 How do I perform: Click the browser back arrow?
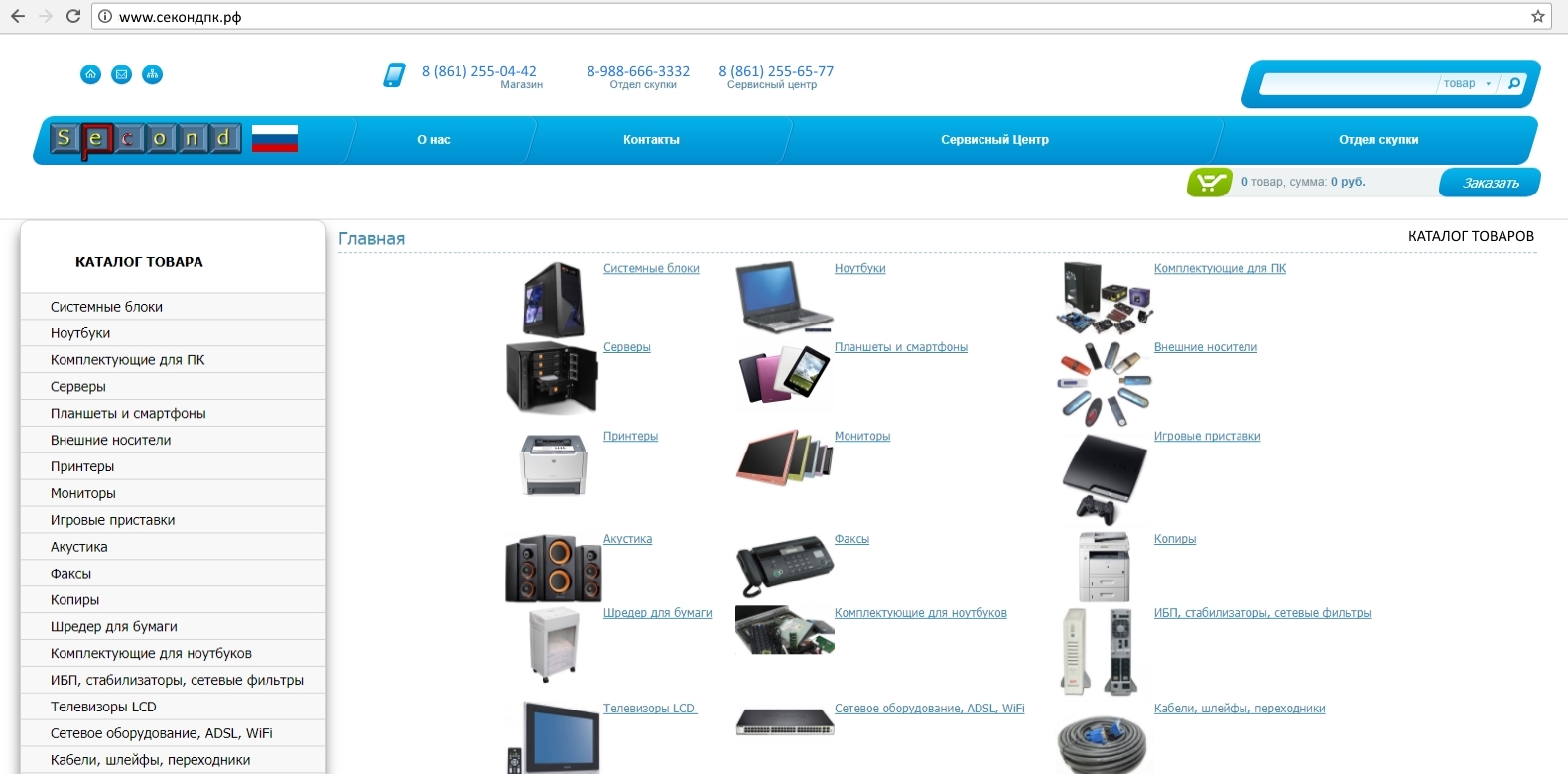coord(18,16)
